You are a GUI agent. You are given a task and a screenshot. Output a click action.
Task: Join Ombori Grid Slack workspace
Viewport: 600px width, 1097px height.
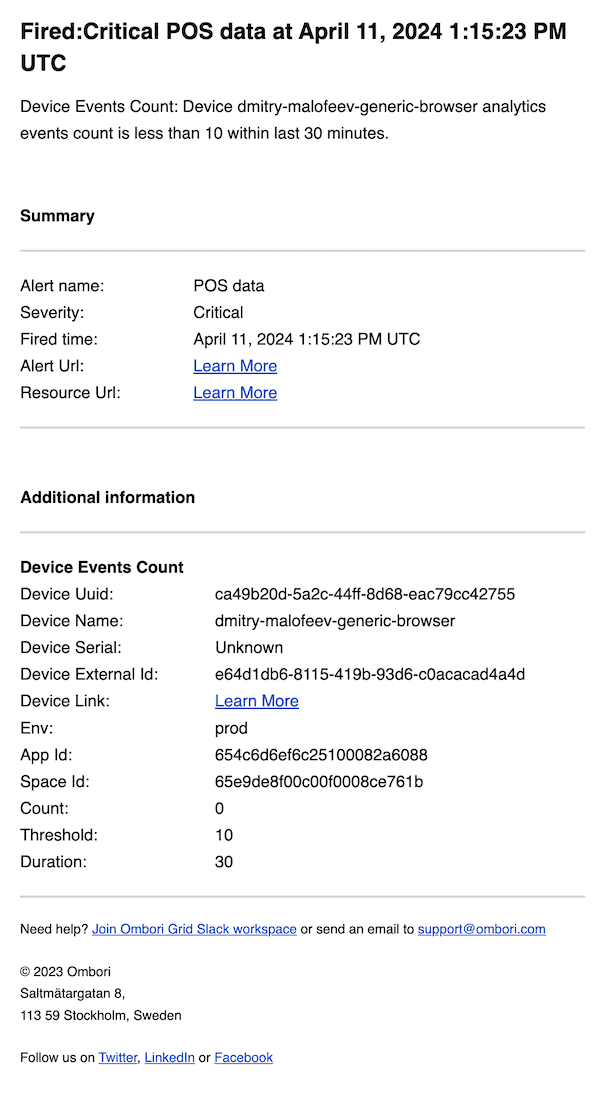194,929
